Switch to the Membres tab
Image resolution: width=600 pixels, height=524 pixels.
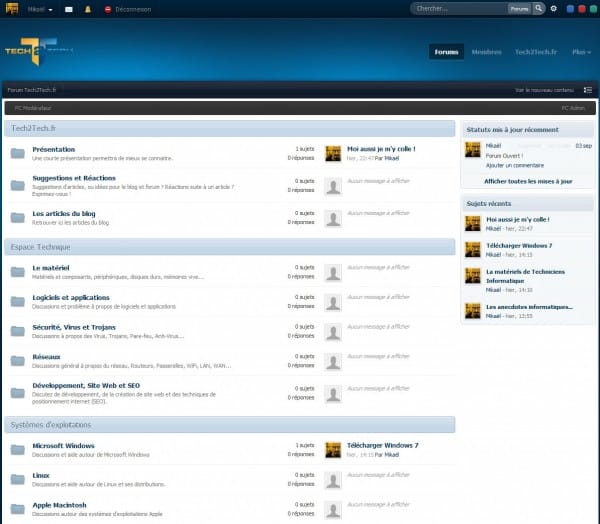486,51
